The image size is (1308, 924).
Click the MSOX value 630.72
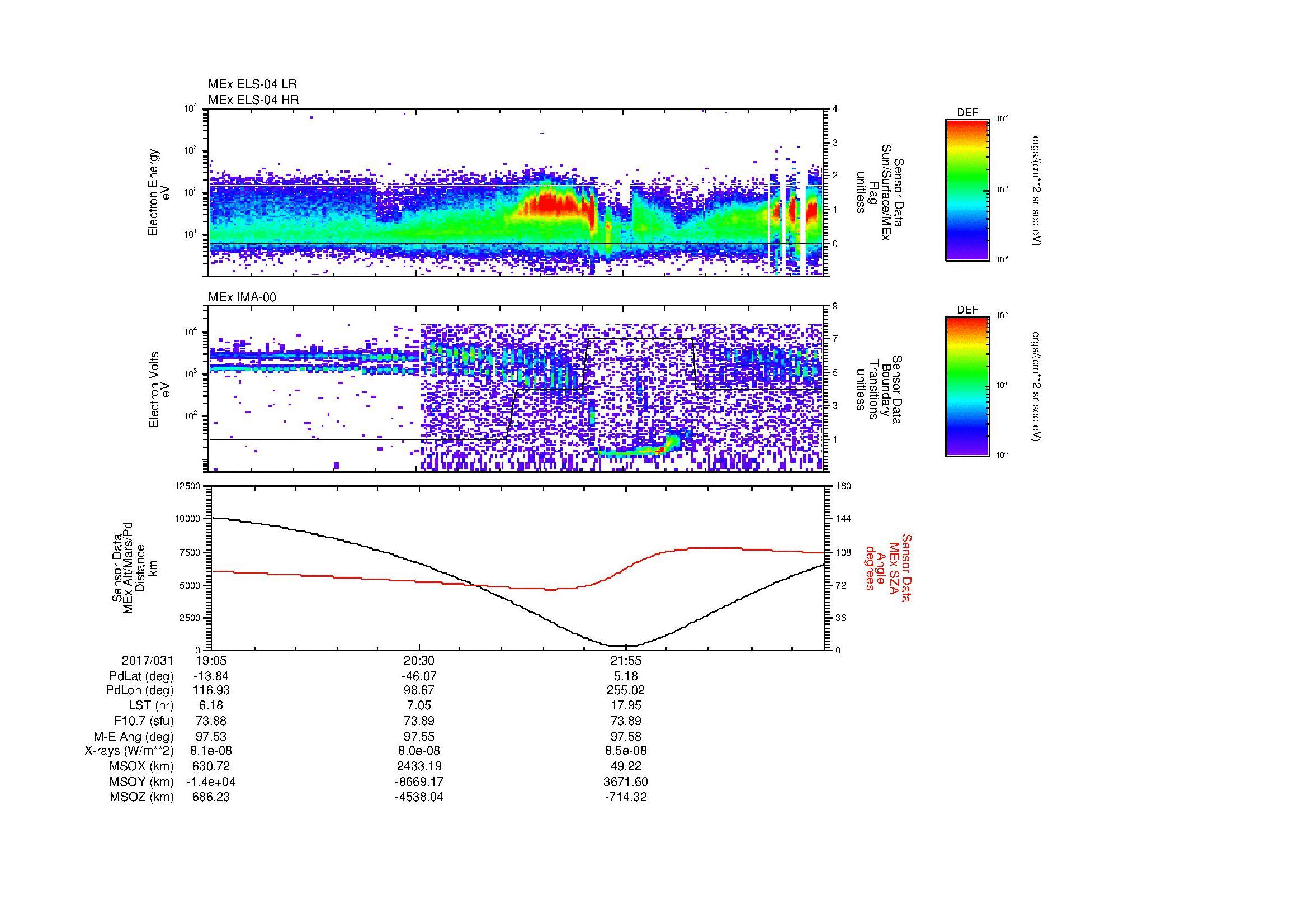(x=211, y=766)
